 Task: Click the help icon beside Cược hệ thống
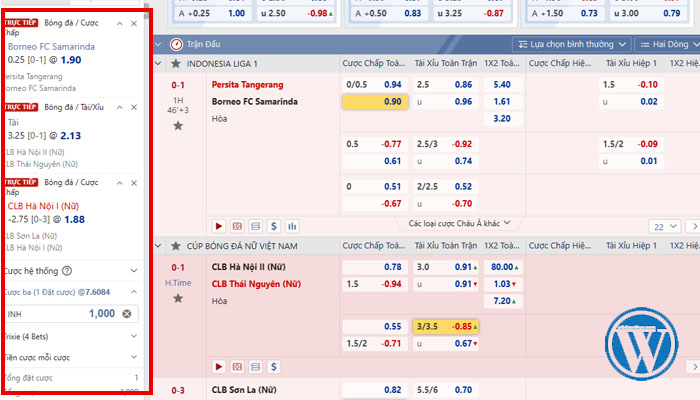(67, 271)
